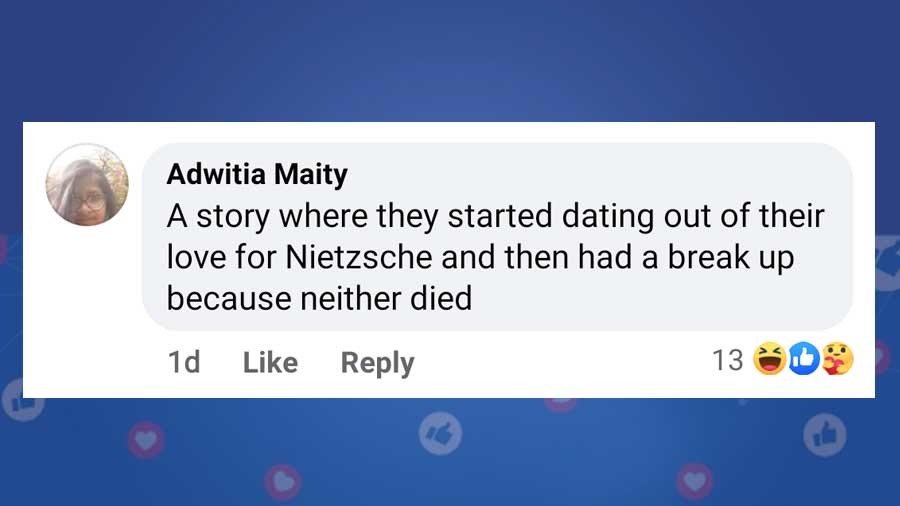Click the partial pink heart beside Care emoji
The image size is (900, 506).
tap(882, 357)
